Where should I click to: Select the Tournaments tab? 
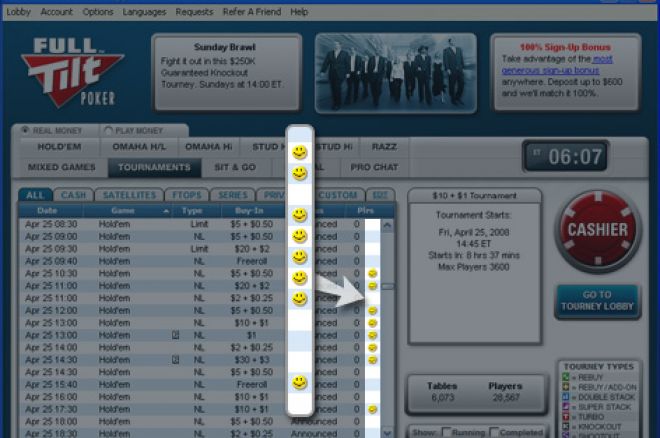tap(154, 167)
